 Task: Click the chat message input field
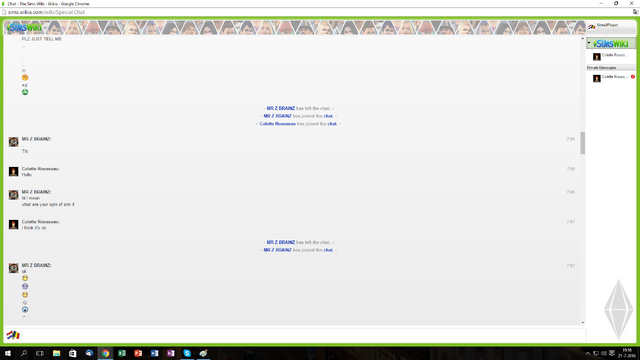point(304,335)
